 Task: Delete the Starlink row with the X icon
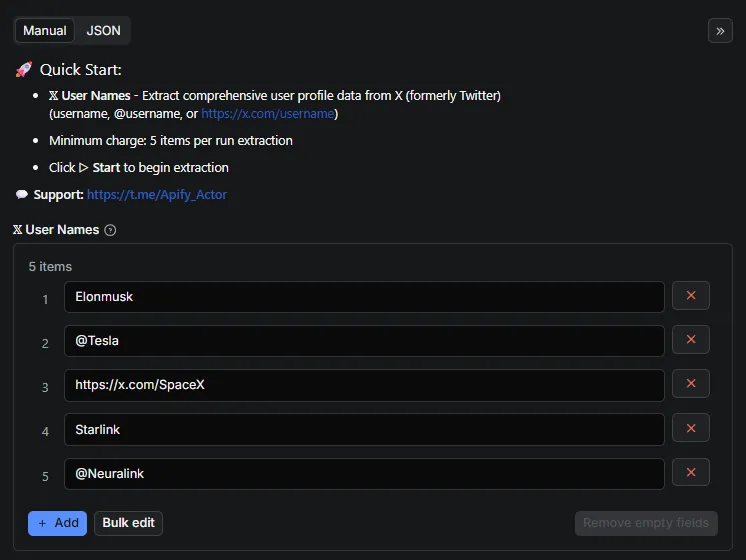click(x=691, y=429)
